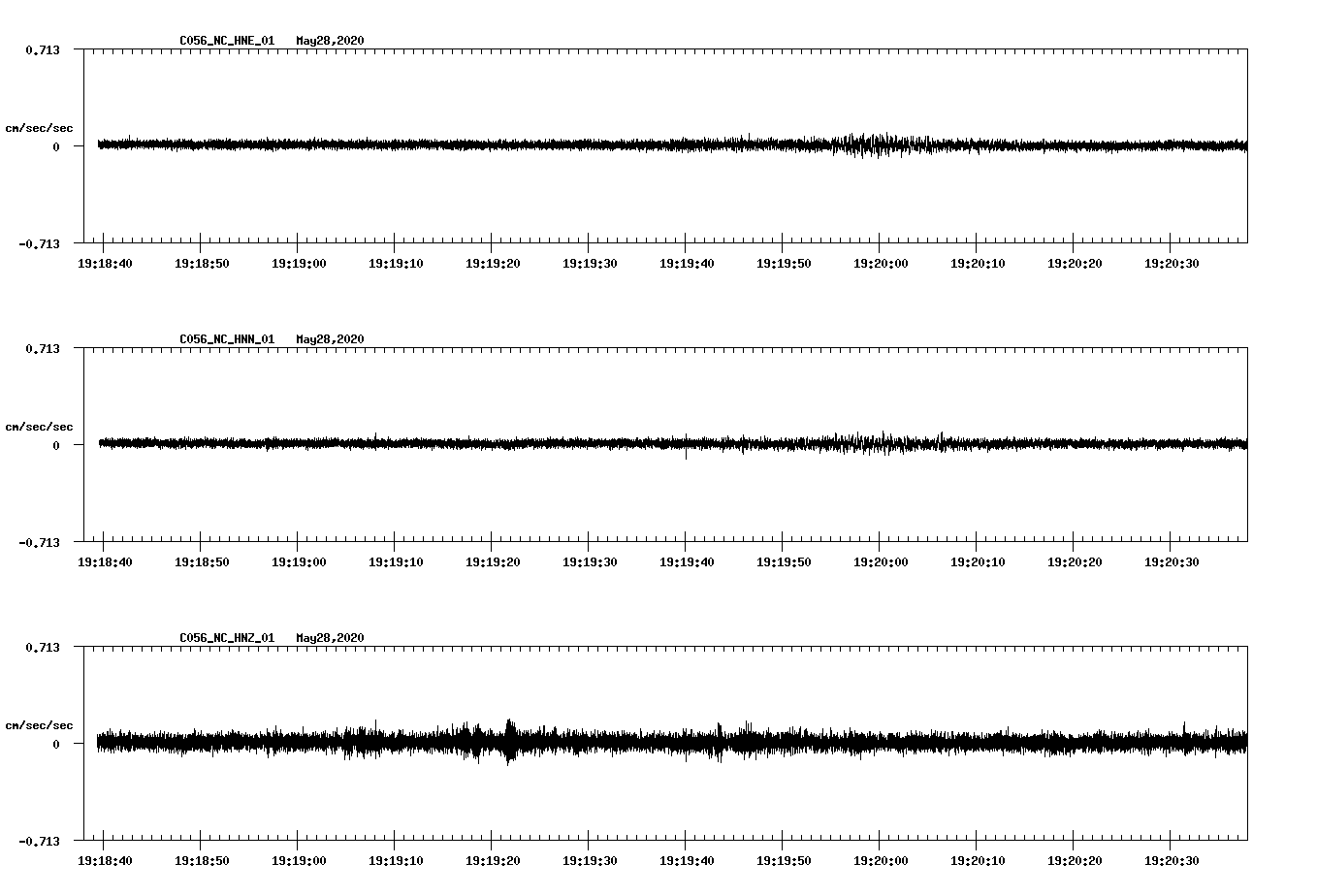The width and height of the screenshot is (1317, 896).
Task: Select the 0.713 upper limit on HNN axis
Action: 42,348
